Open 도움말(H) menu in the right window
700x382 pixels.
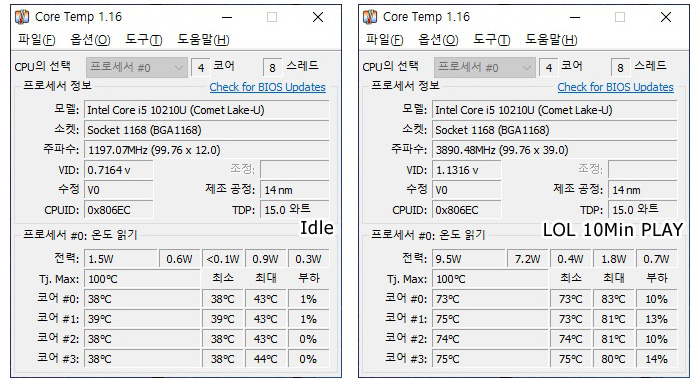coord(551,40)
